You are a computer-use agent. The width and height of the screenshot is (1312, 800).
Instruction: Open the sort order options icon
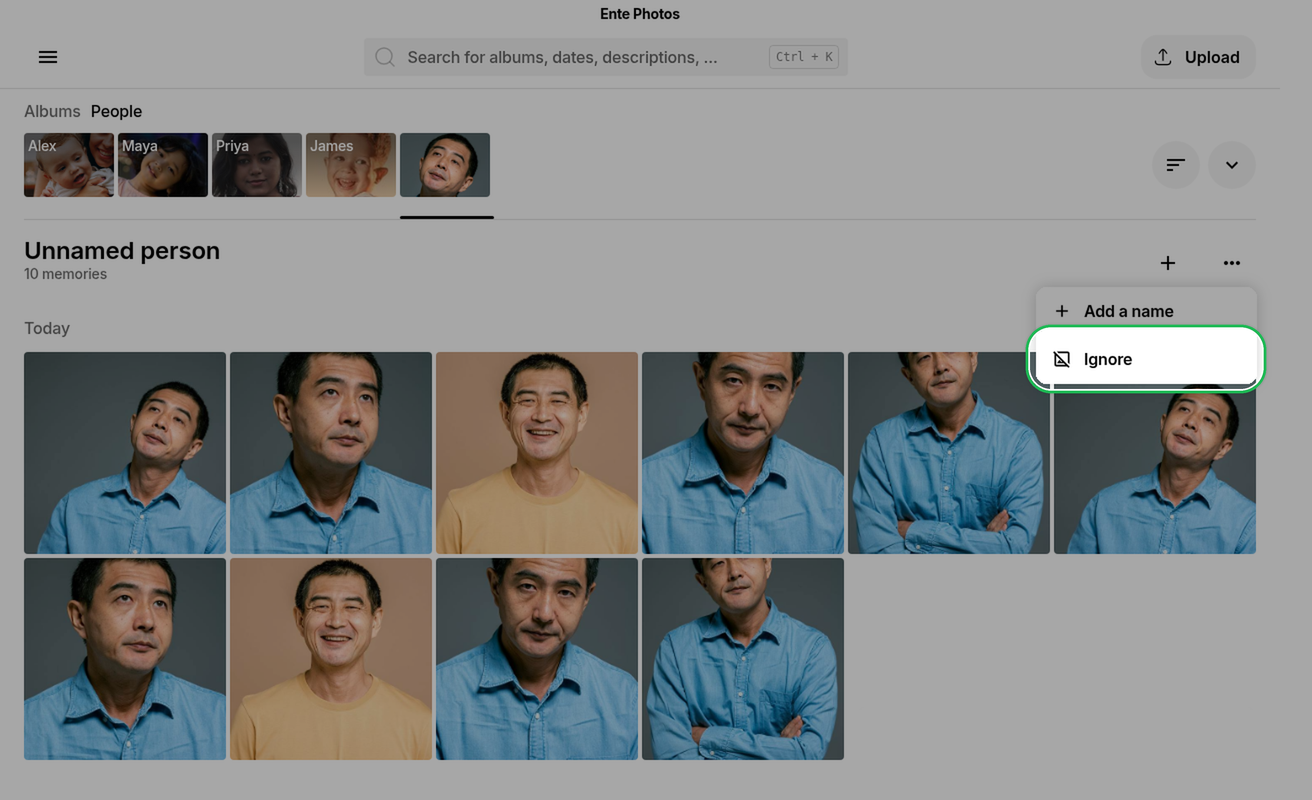(1176, 165)
